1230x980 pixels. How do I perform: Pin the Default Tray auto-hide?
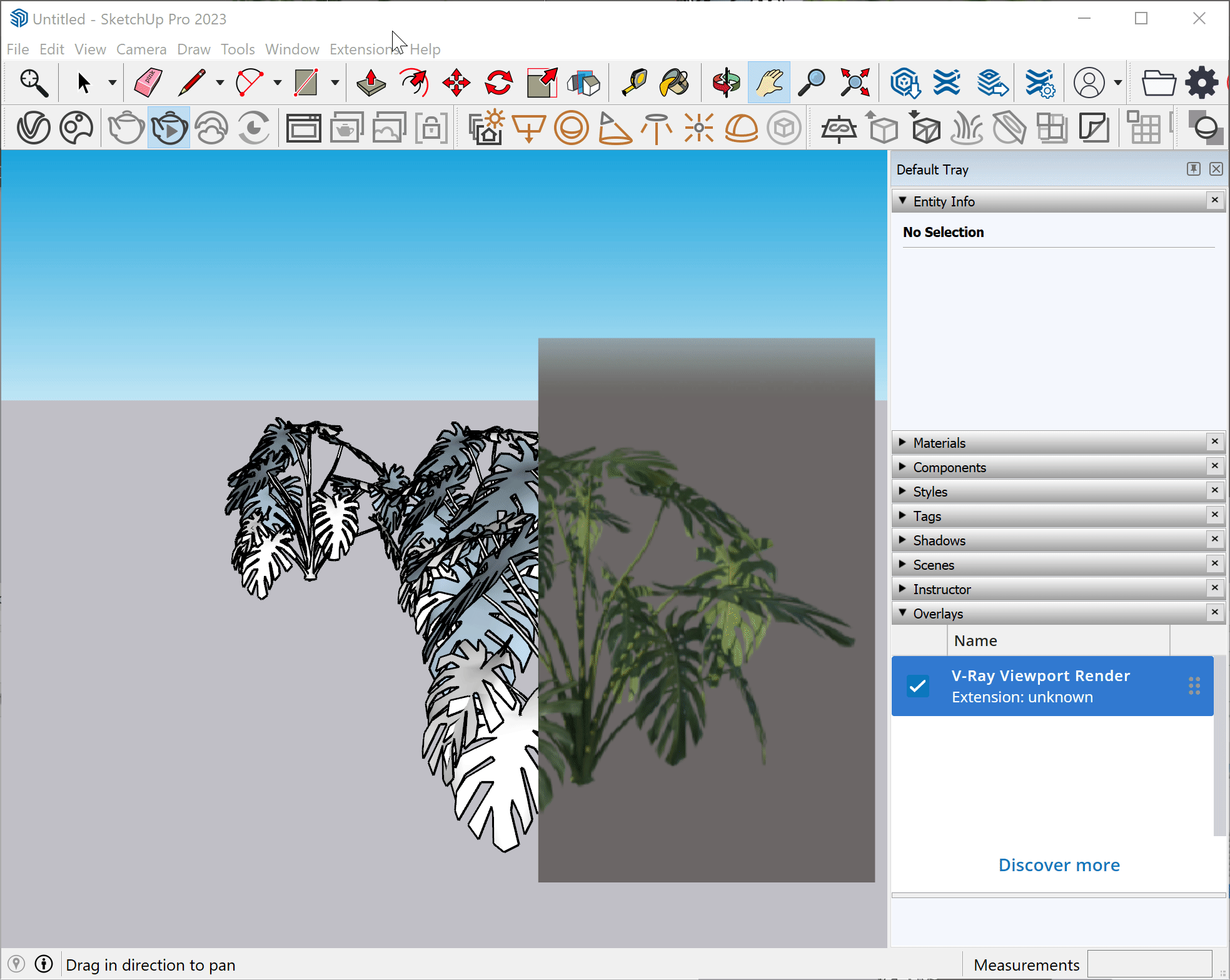pos(1194,169)
